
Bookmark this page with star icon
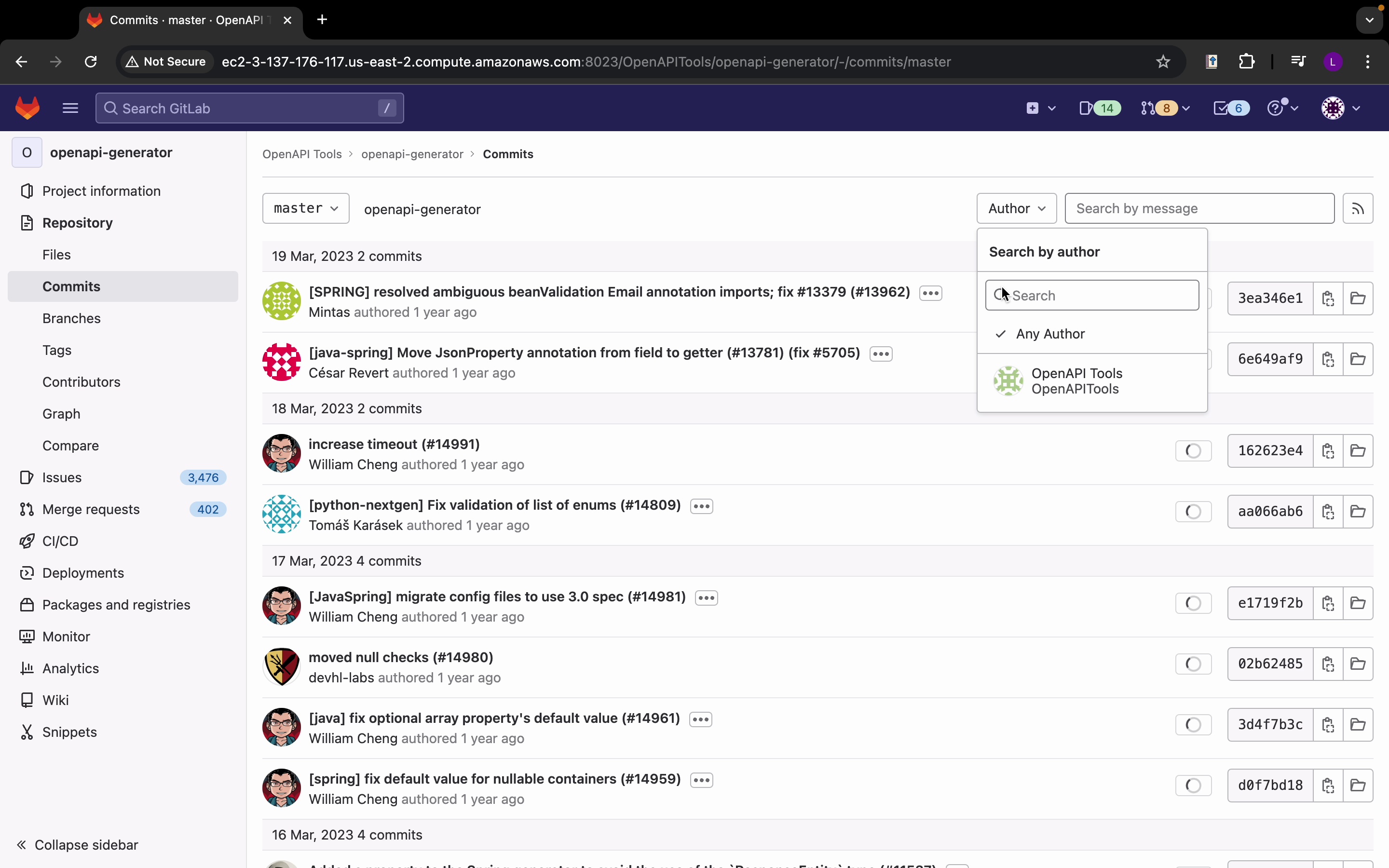(1163, 61)
